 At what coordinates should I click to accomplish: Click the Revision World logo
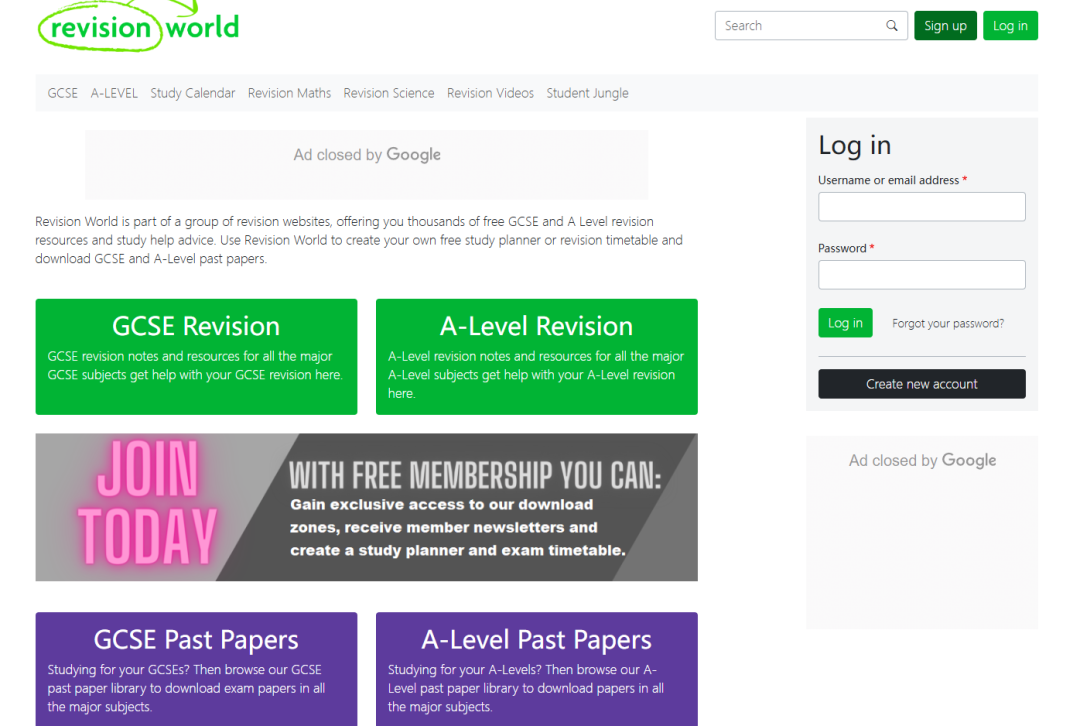(x=138, y=26)
